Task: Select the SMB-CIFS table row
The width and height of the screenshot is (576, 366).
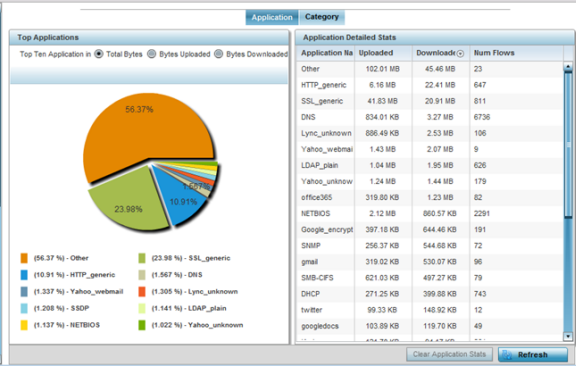Action: pos(430,278)
